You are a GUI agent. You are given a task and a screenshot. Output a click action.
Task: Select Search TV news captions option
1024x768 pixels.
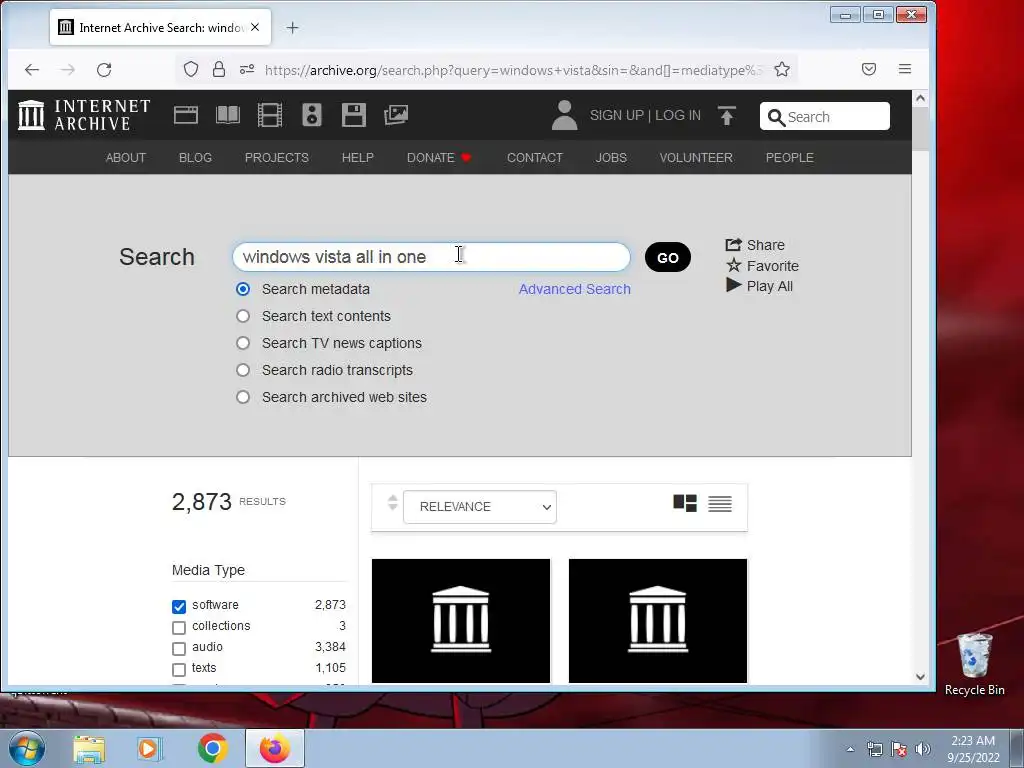coord(243,343)
